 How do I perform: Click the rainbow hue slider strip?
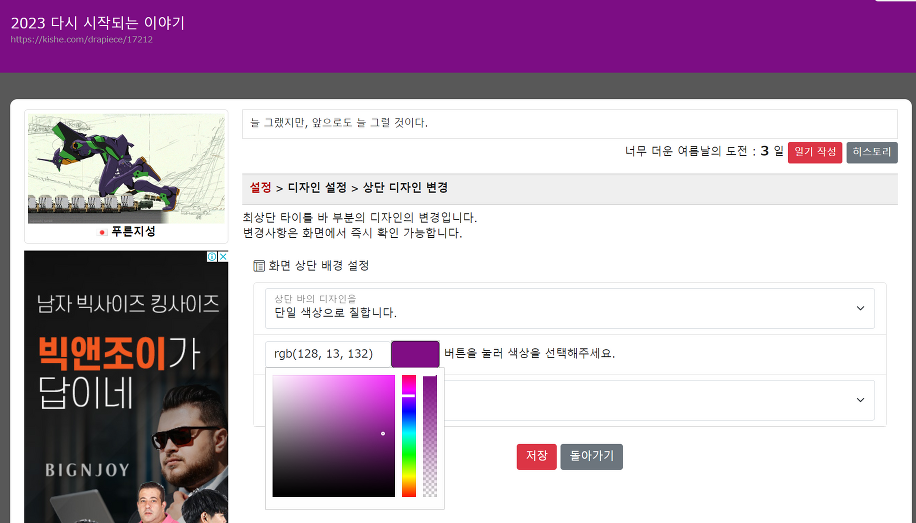tap(408, 436)
